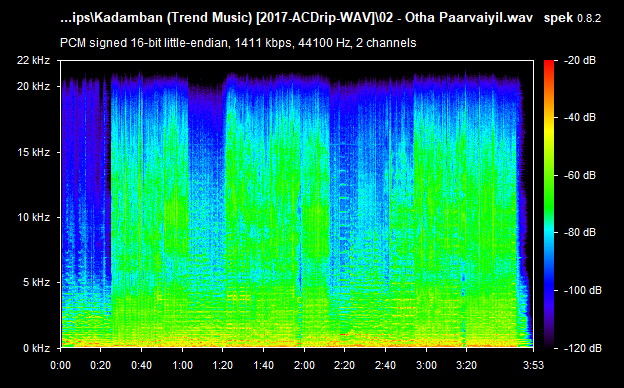Image resolution: width=624 pixels, height=388 pixels.
Task: Click the spek 0.8.2 version label
Action: point(572,18)
